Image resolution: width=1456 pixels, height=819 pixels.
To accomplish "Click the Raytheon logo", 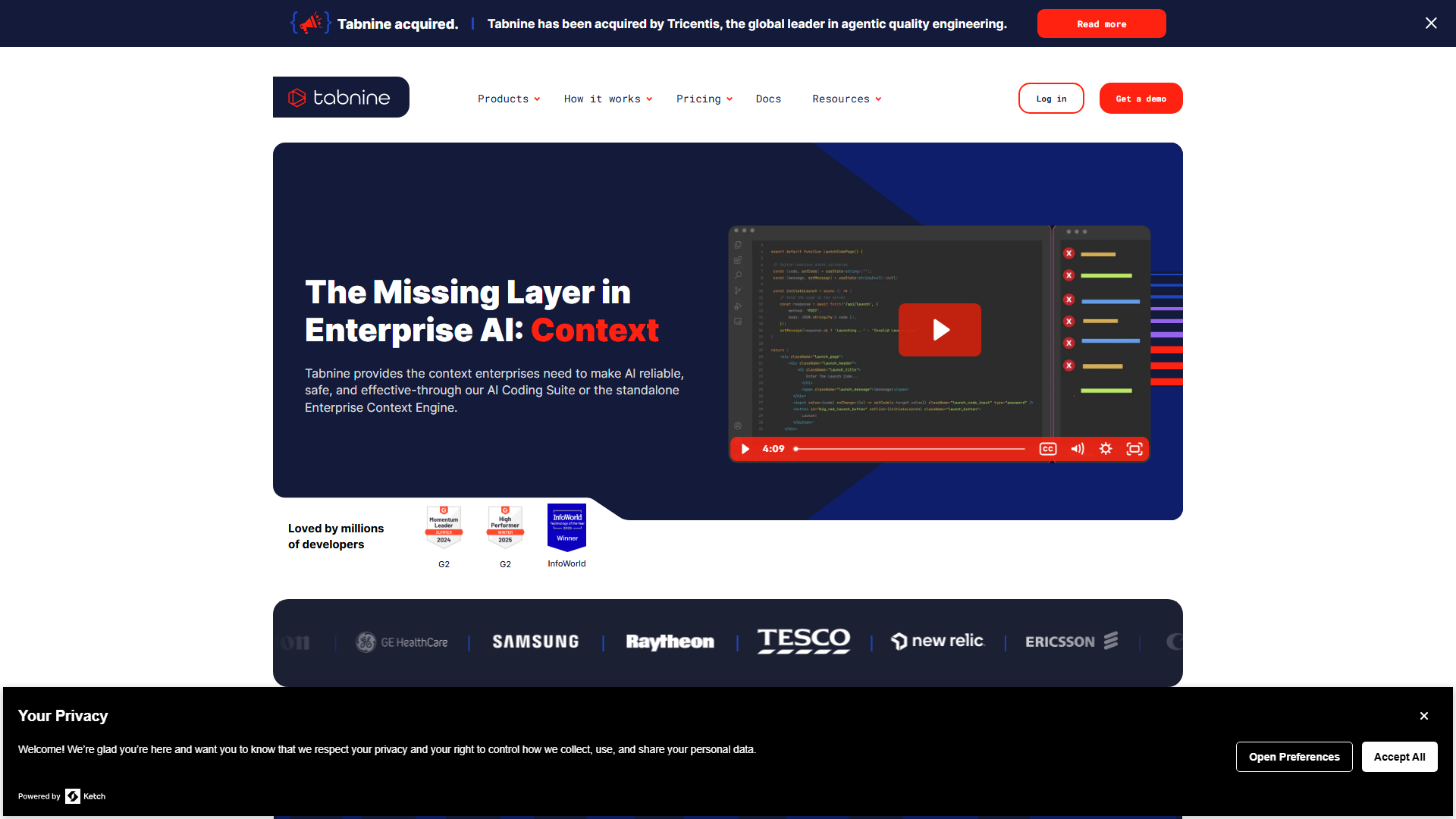I will click(670, 642).
